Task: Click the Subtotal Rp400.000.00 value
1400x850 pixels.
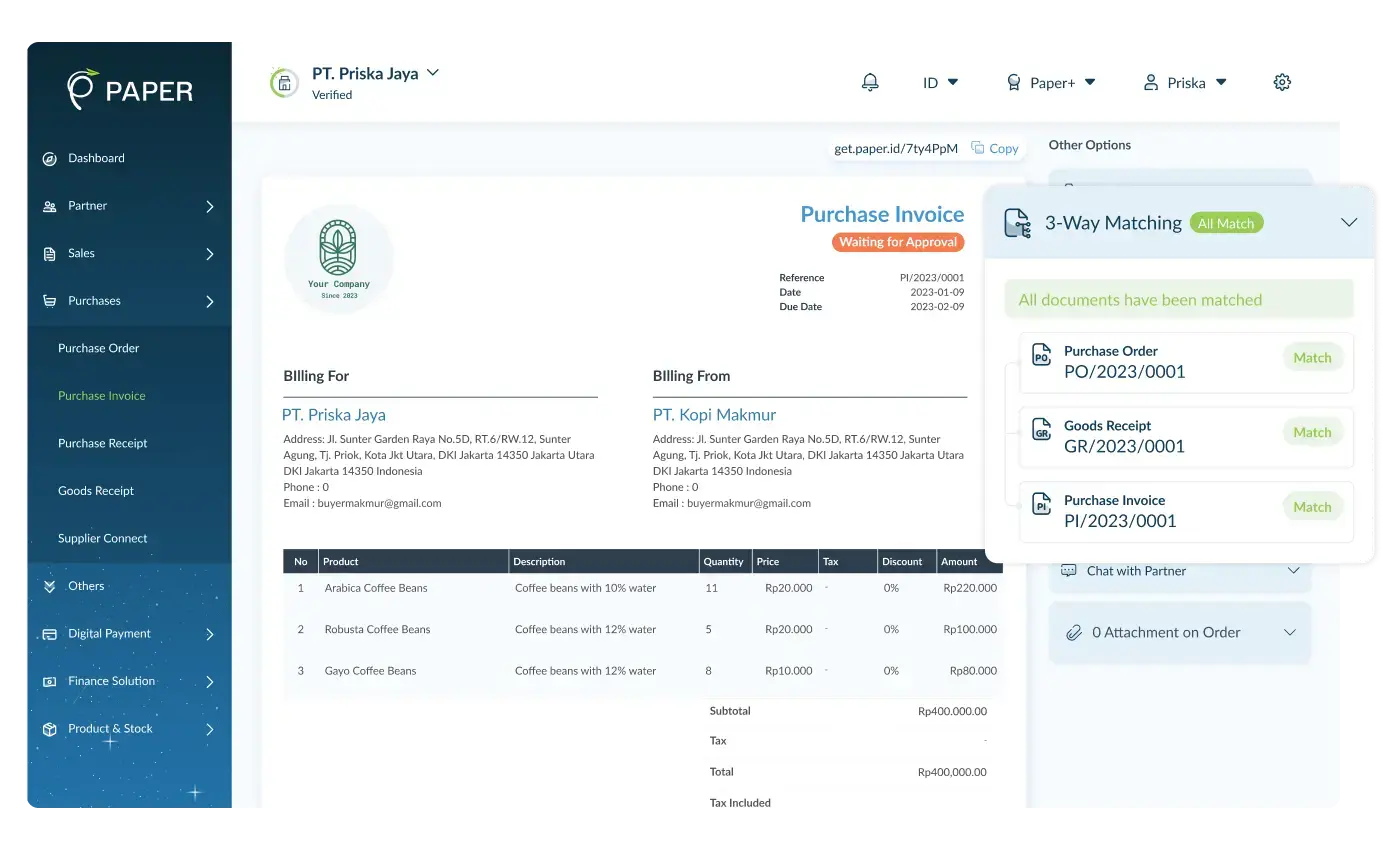Action: pyautogui.click(x=952, y=711)
